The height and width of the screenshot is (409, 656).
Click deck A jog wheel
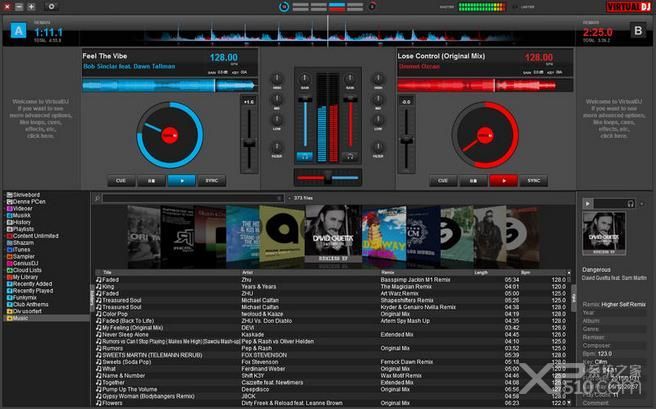click(x=170, y=135)
